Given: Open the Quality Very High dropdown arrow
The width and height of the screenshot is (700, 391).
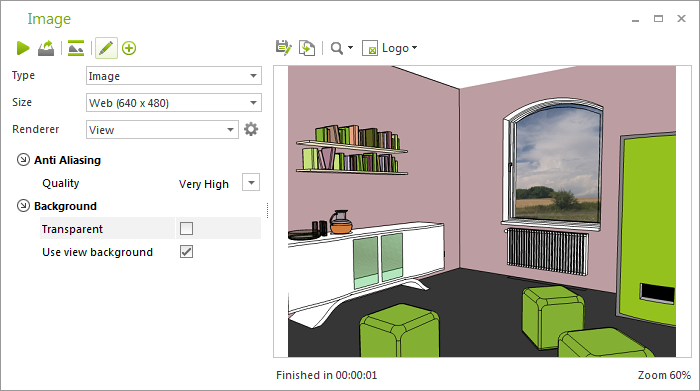Looking at the screenshot, I should 251,183.
